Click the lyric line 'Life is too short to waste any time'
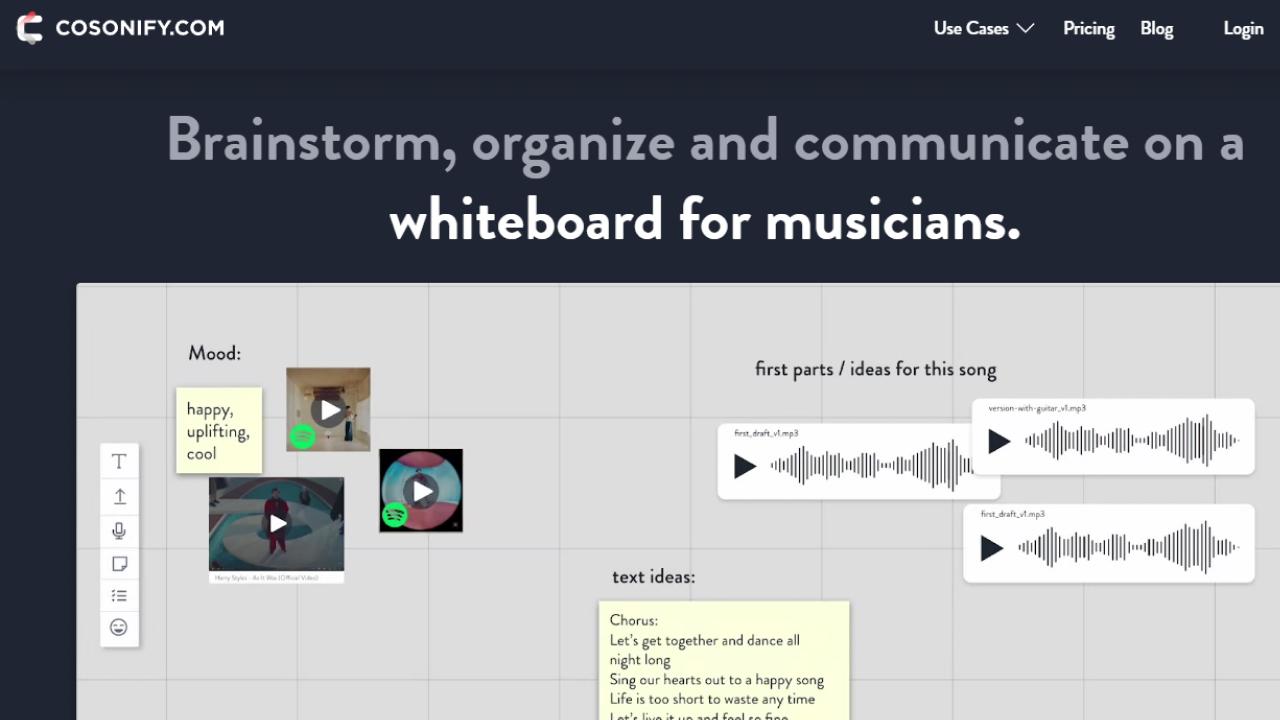1280x720 pixels. tap(712, 699)
